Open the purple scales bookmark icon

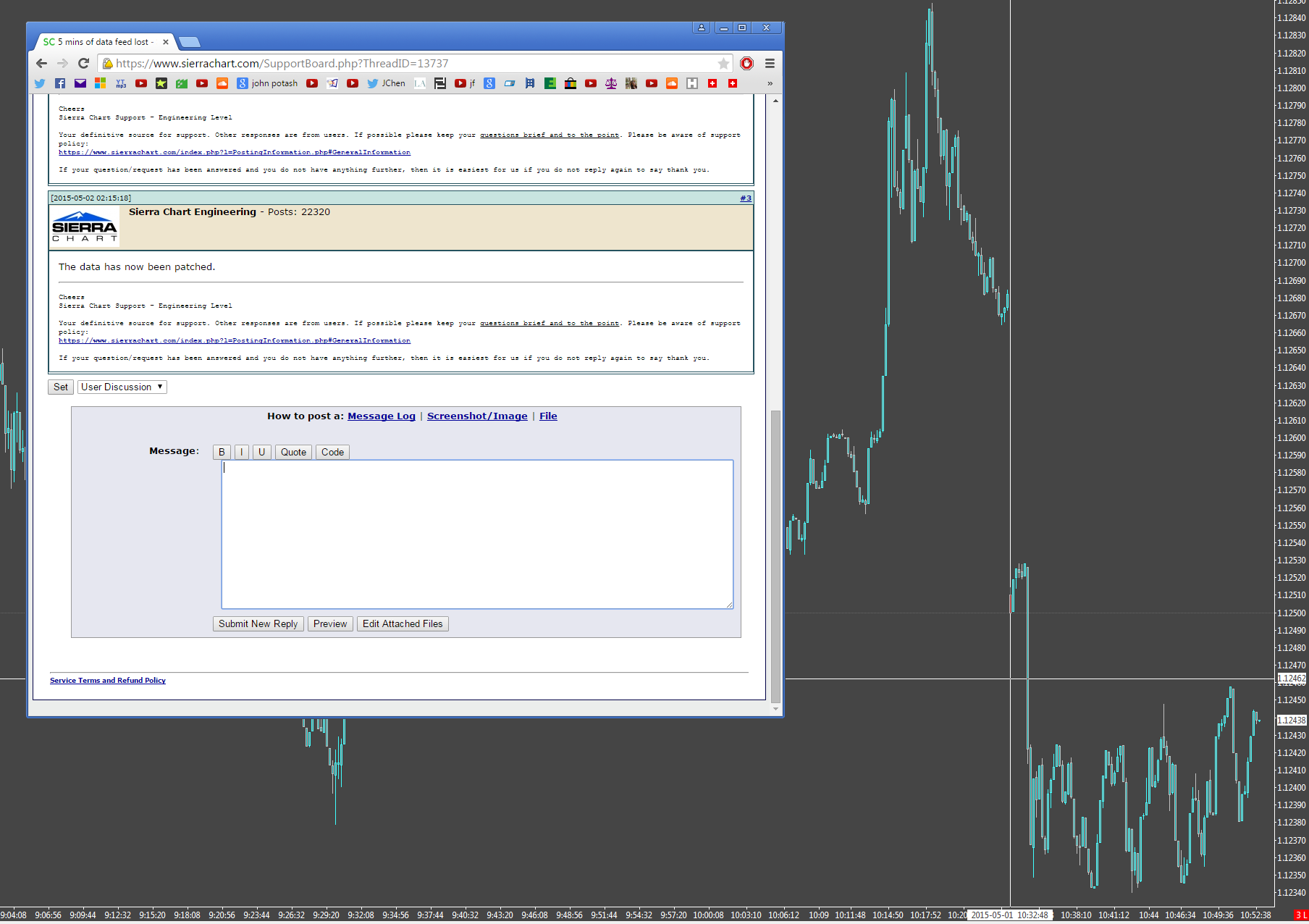(611, 83)
